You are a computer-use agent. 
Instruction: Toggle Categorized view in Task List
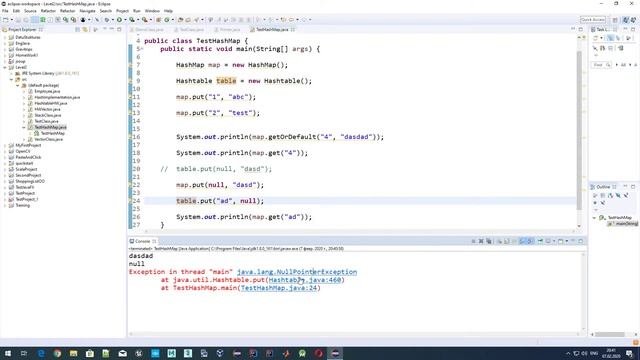[x=610, y=38]
